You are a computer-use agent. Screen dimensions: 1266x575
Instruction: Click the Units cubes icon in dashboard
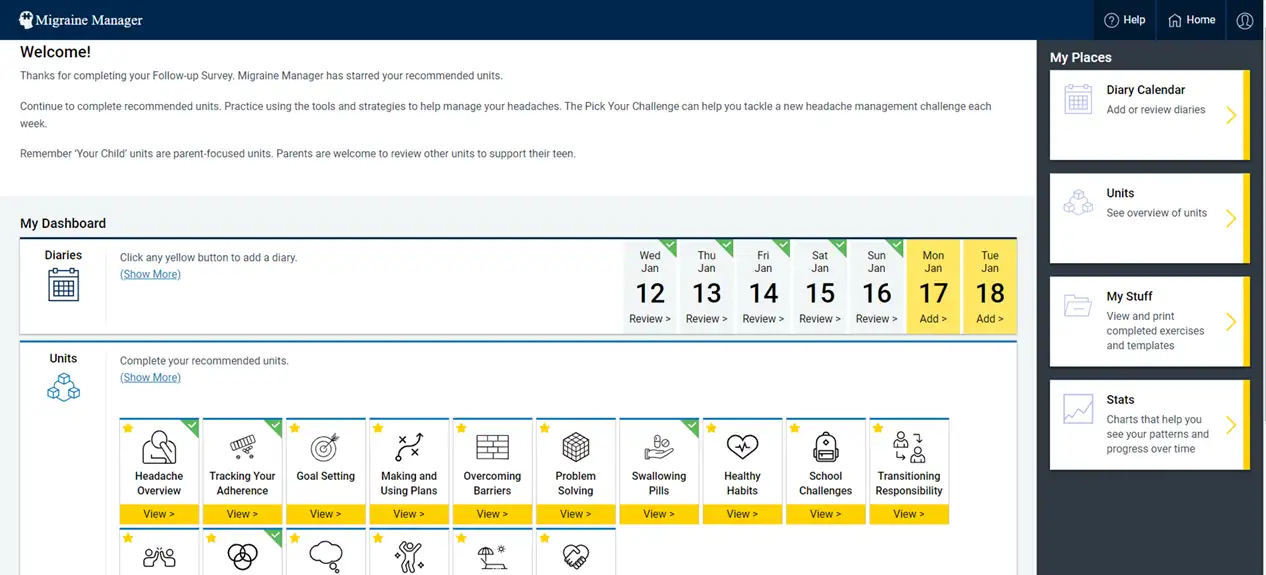[63, 387]
